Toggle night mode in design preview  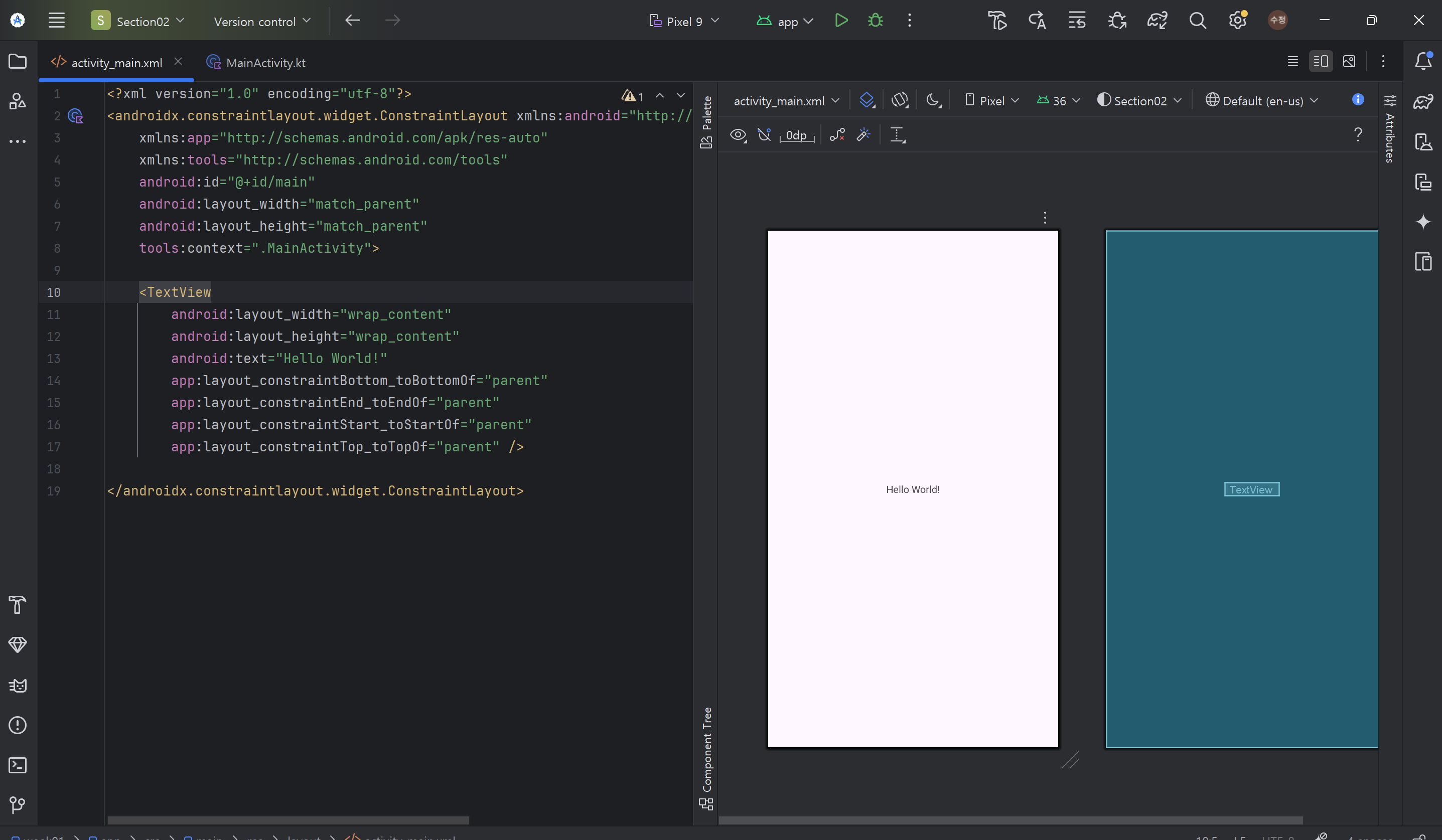933,101
